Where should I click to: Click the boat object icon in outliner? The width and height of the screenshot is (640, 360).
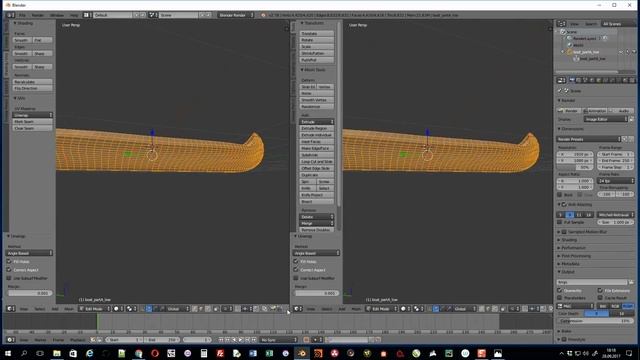[x=570, y=52]
